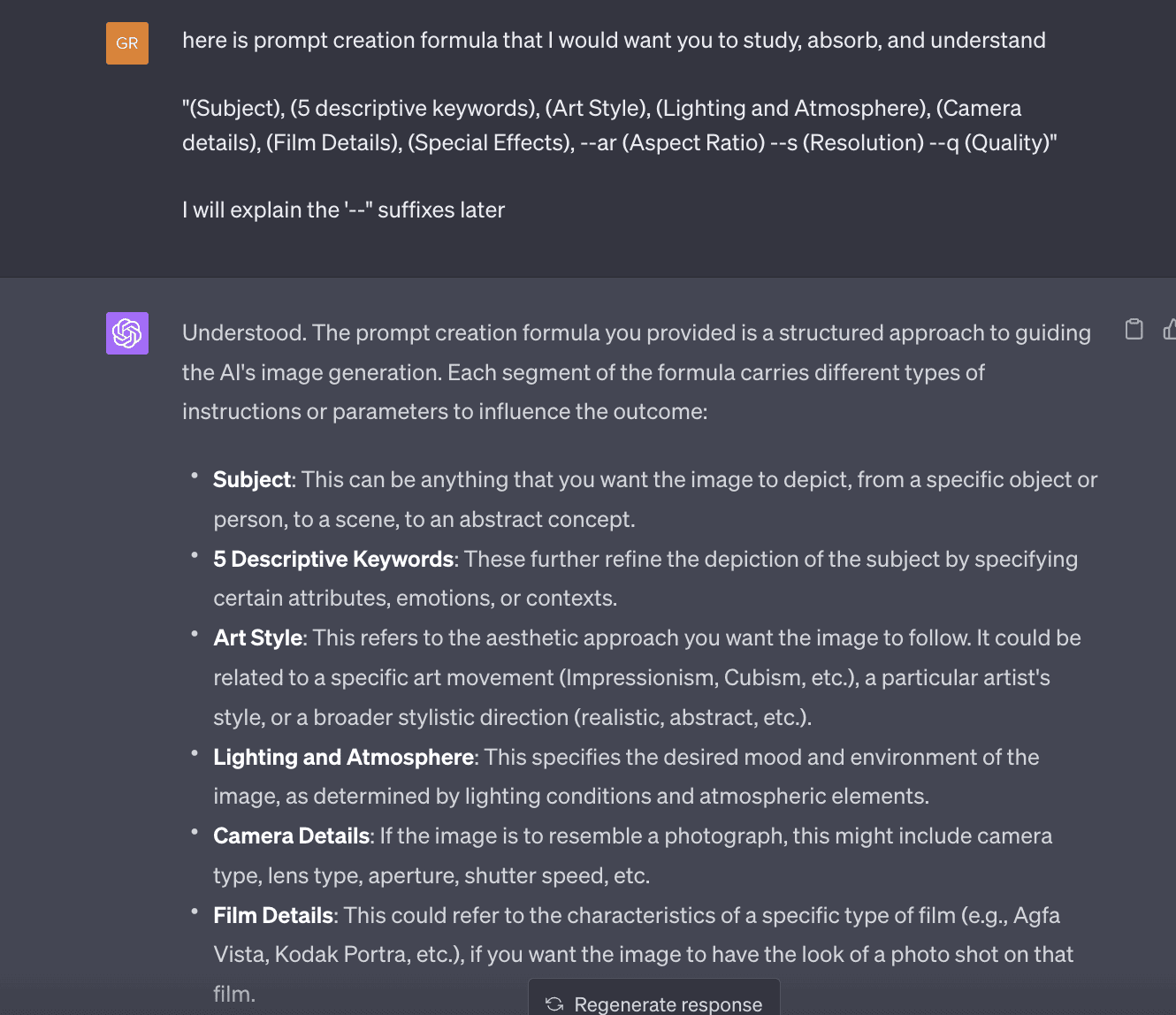Click the circular refresh icon on Regenerate button

click(x=554, y=1004)
